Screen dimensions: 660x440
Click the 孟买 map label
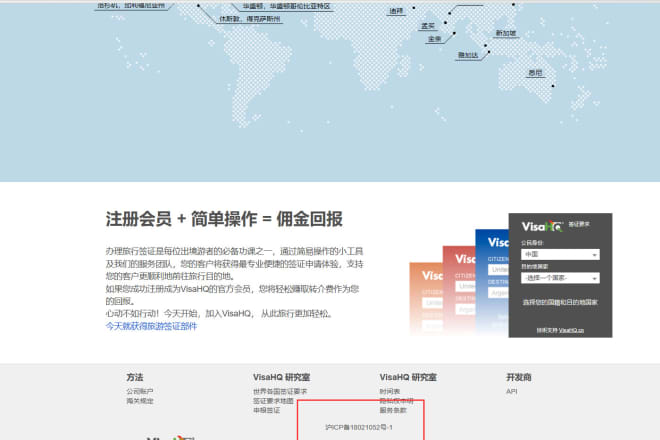click(x=428, y=26)
